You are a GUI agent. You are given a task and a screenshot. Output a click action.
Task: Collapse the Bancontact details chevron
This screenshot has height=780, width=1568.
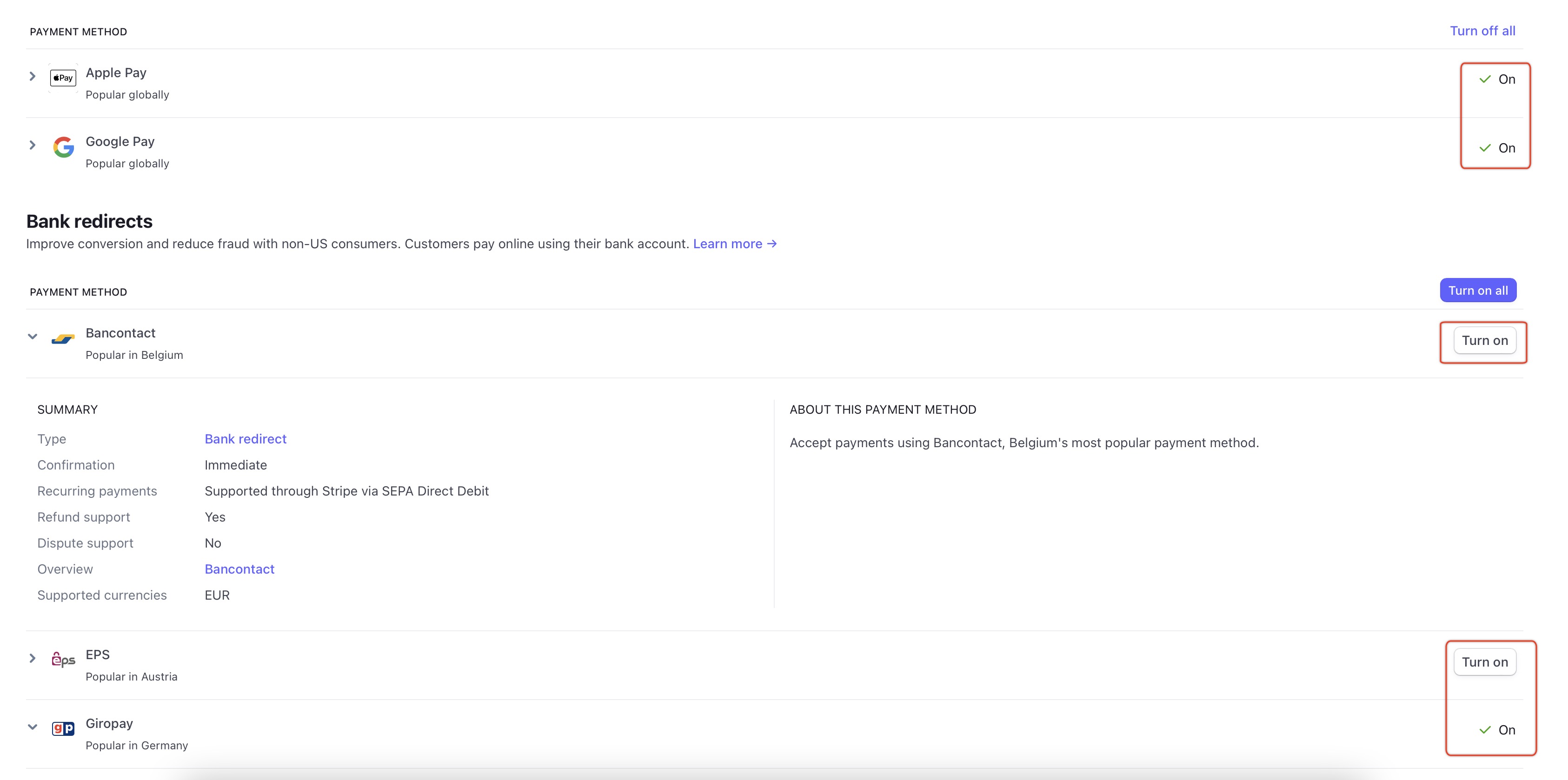pyautogui.click(x=32, y=337)
